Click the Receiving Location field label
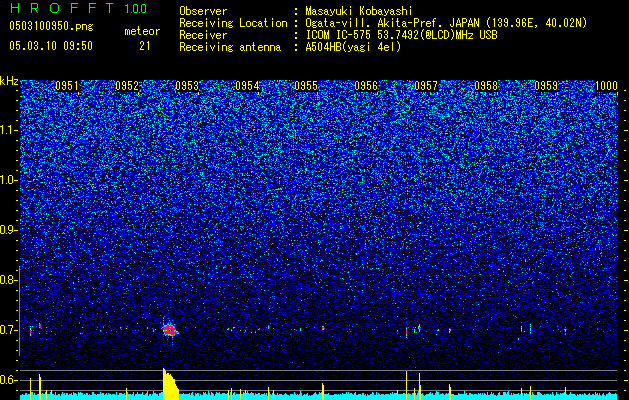629x400 pixels. coord(233,23)
